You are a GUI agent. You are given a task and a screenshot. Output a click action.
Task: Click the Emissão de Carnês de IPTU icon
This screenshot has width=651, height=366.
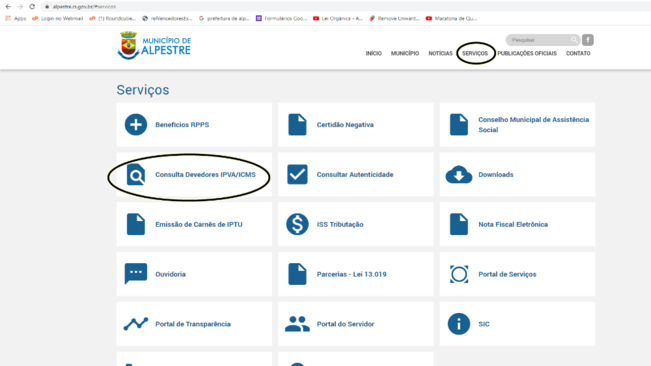coord(136,224)
